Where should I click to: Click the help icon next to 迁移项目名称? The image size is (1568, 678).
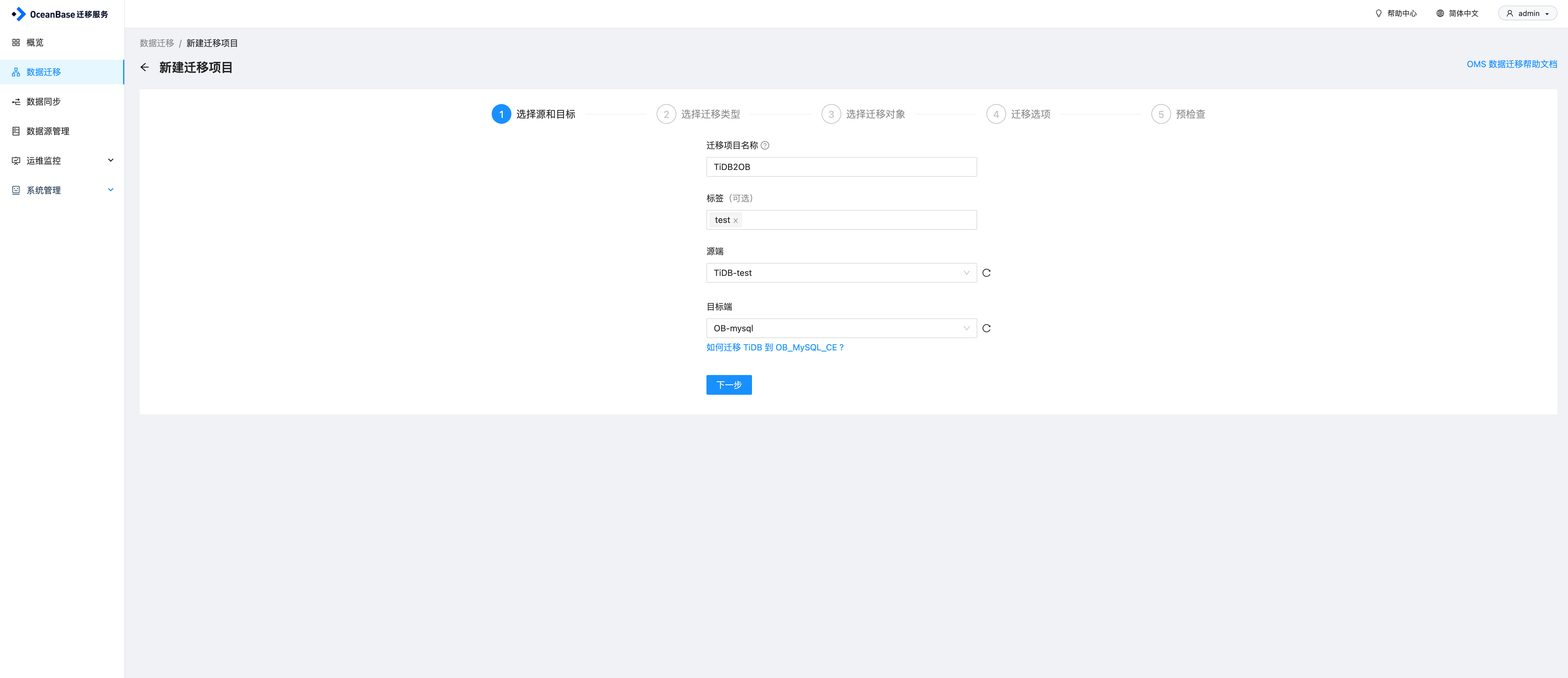(765, 146)
